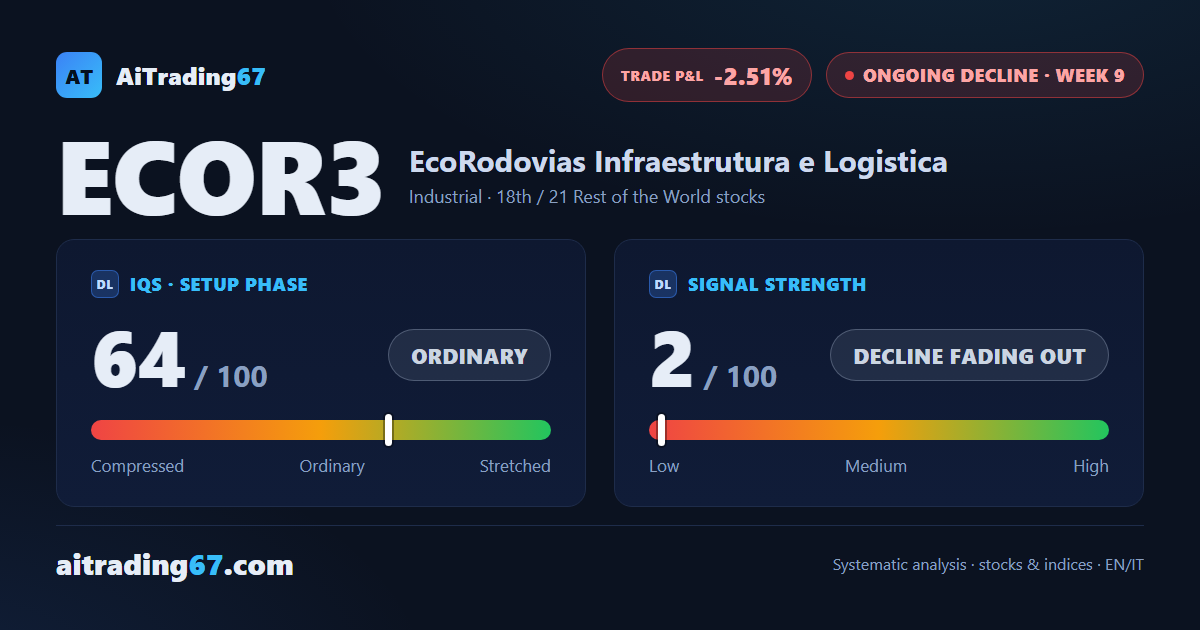Image resolution: width=1200 pixels, height=630 pixels.
Task: Click the Signal Strength score of 2
Action: pyautogui.click(x=672, y=361)
